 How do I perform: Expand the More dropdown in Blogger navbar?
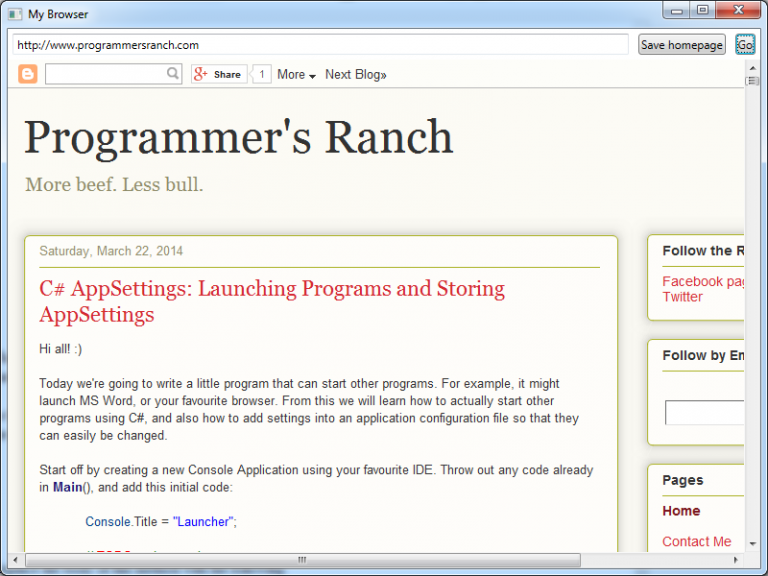coord(296,74)
